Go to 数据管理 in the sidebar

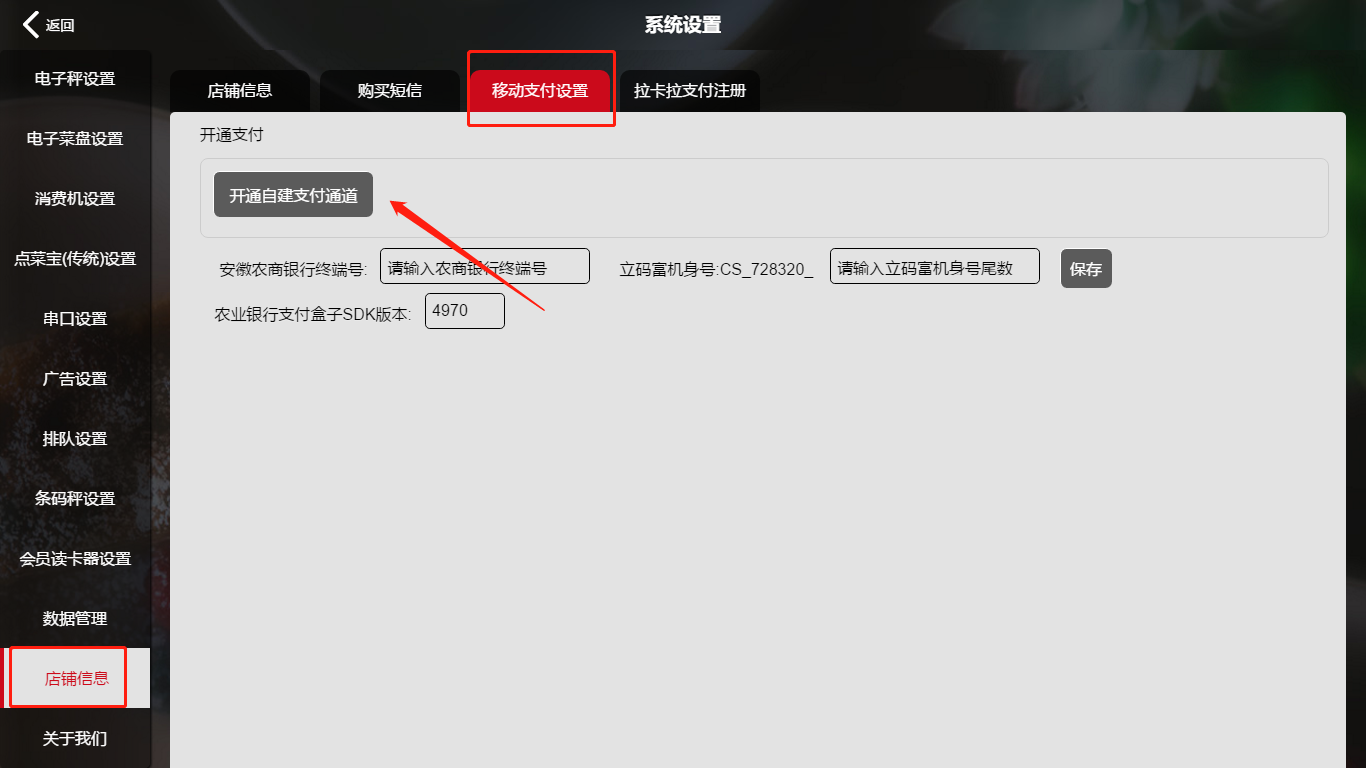coord(75,619)
